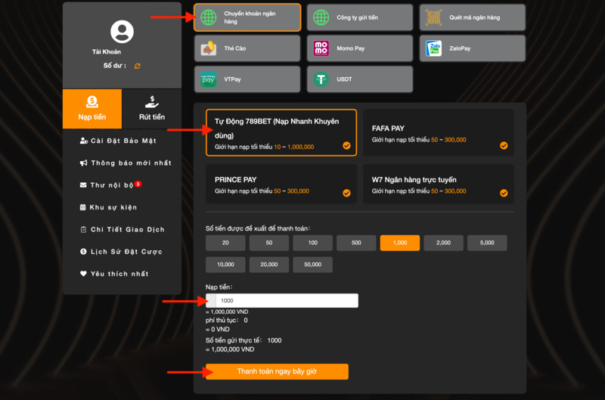Viewport: 605px width, 400px height.
Task: Choose the 5,000 suggested amount button
Action: tap(487, 243)
